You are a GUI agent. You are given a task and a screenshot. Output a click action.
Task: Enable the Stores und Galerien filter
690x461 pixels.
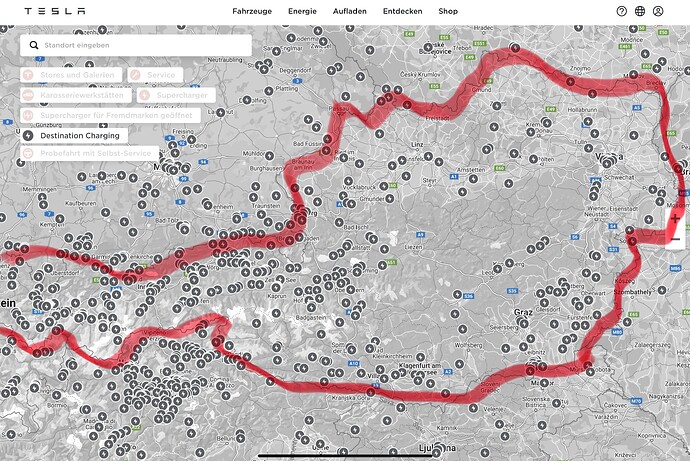click(x=71, y=75)
